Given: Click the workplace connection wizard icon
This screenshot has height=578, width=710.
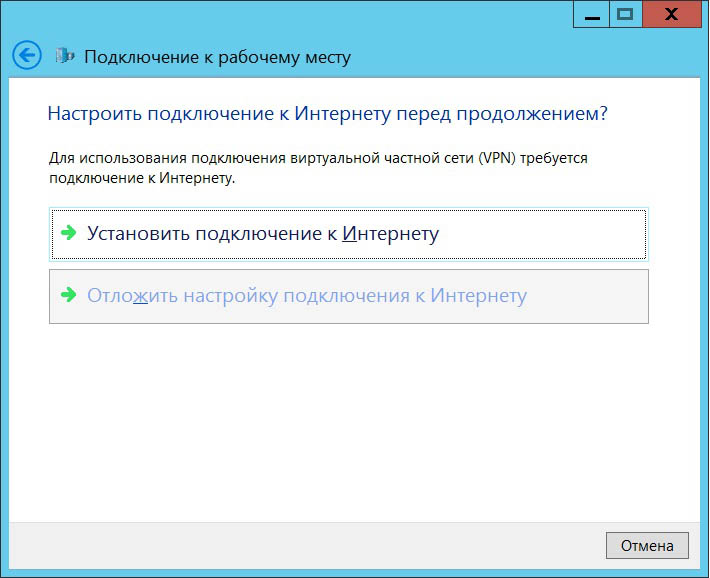Looking at the screenshot, I should pos(65,56).
